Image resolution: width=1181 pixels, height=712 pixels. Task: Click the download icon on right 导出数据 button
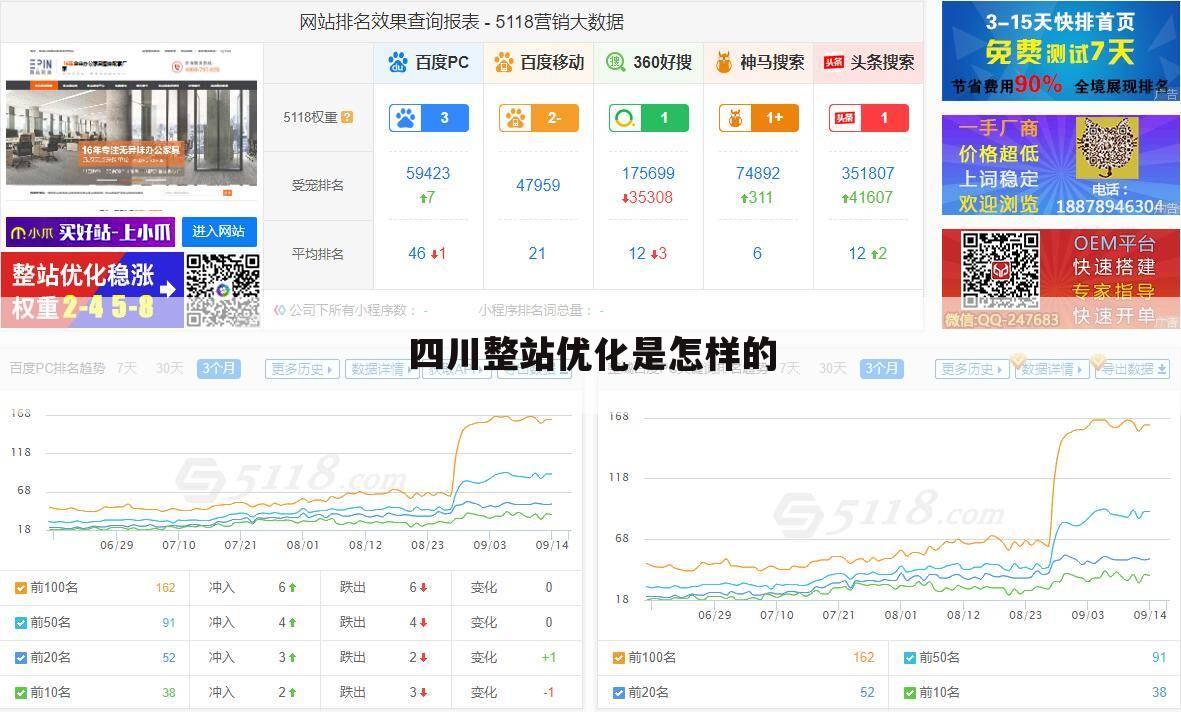tap(1162, 369)
